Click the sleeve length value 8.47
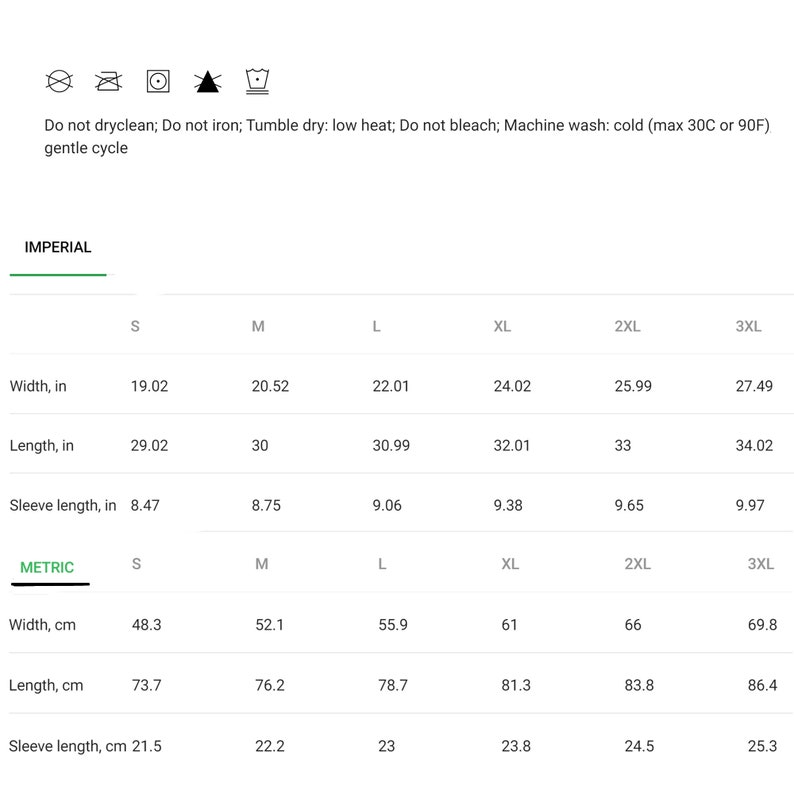794x794 pixels. (x=145, y=505)
